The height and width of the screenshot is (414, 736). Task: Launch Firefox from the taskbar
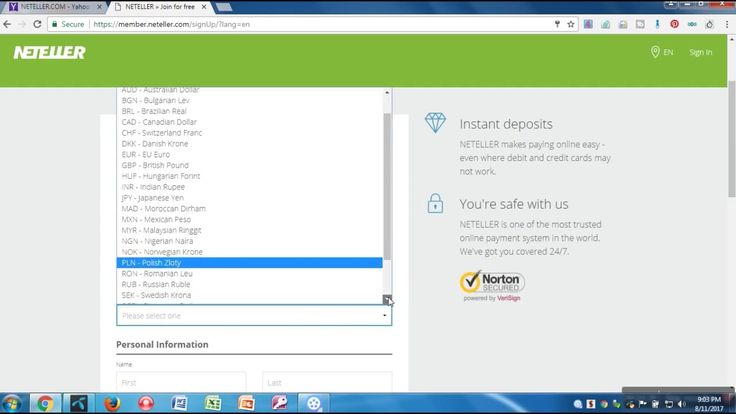[x=112, y=403]
